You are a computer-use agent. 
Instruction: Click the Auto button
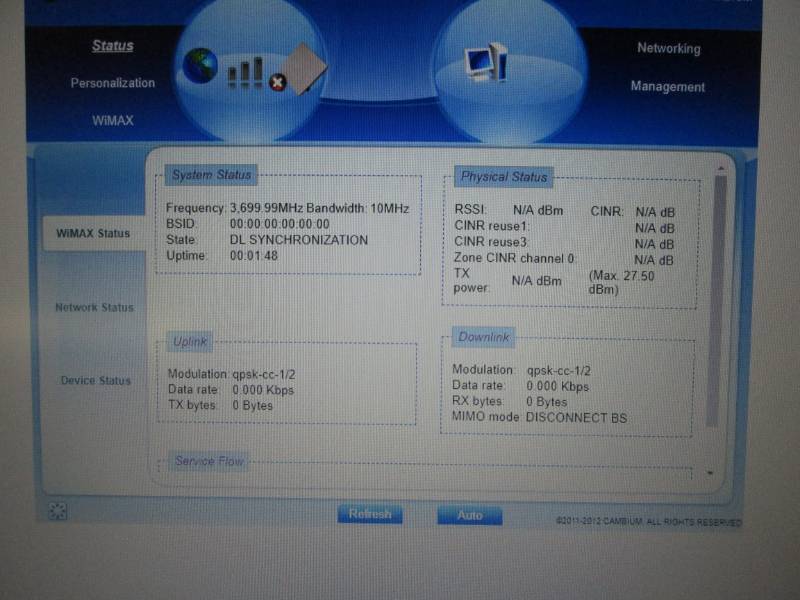(x=470, y=515)
